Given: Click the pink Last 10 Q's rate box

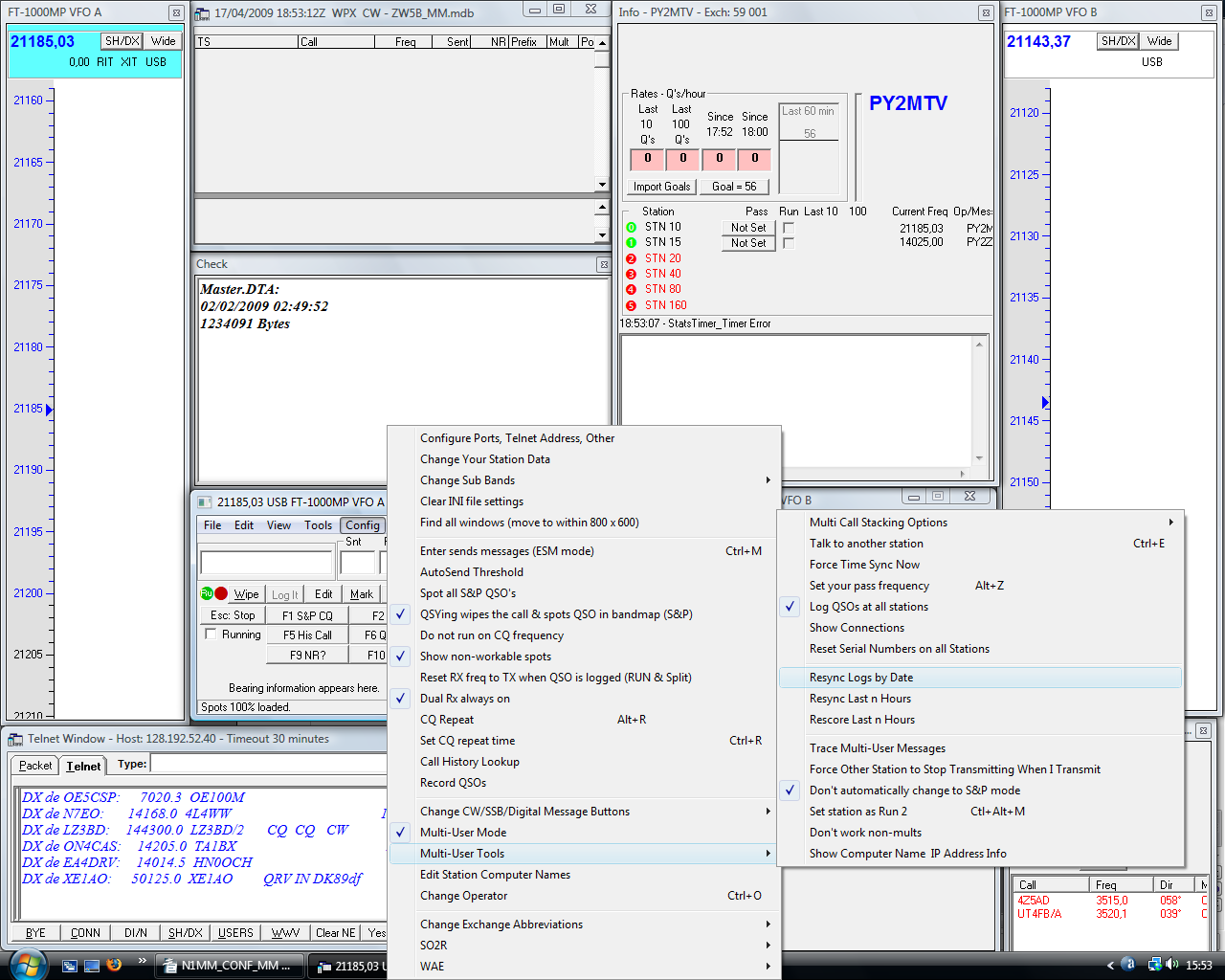Looking at the screenshot, I should click(x=647, y=159).
